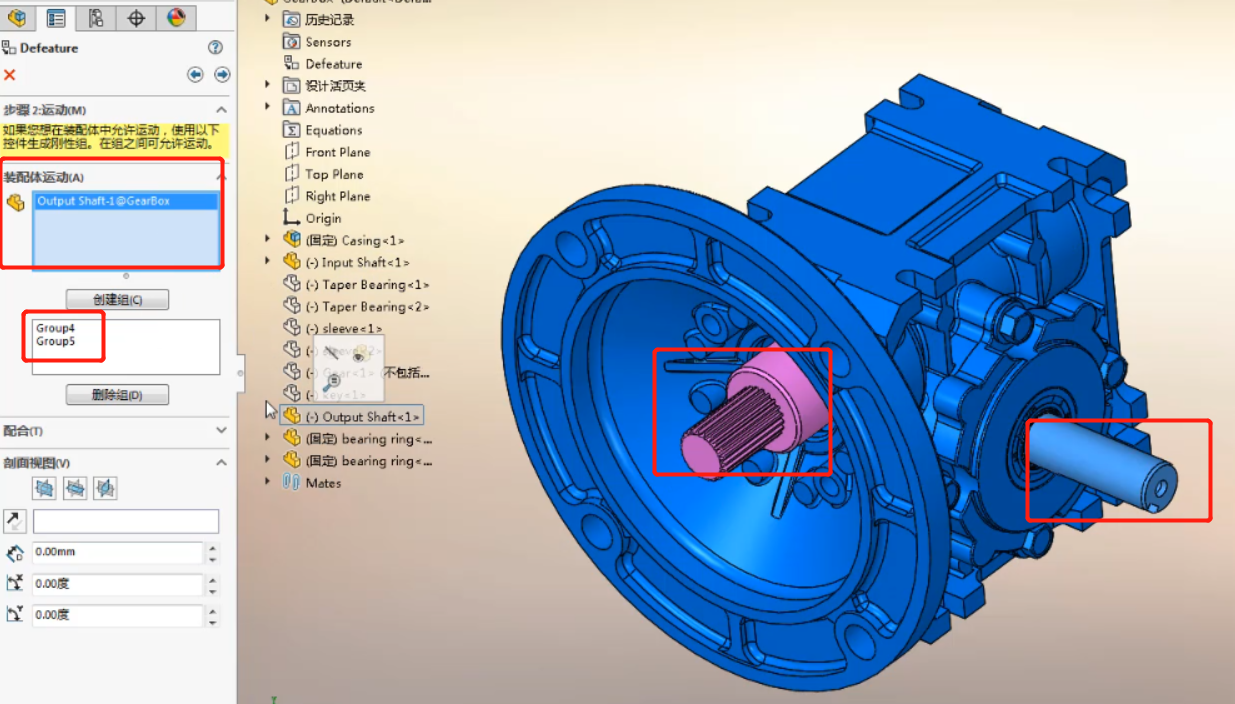The width and height of the screenshot is (1235, 704).
Task: Select Front Plane in the feature tree
Action: [x=337, y=152]
